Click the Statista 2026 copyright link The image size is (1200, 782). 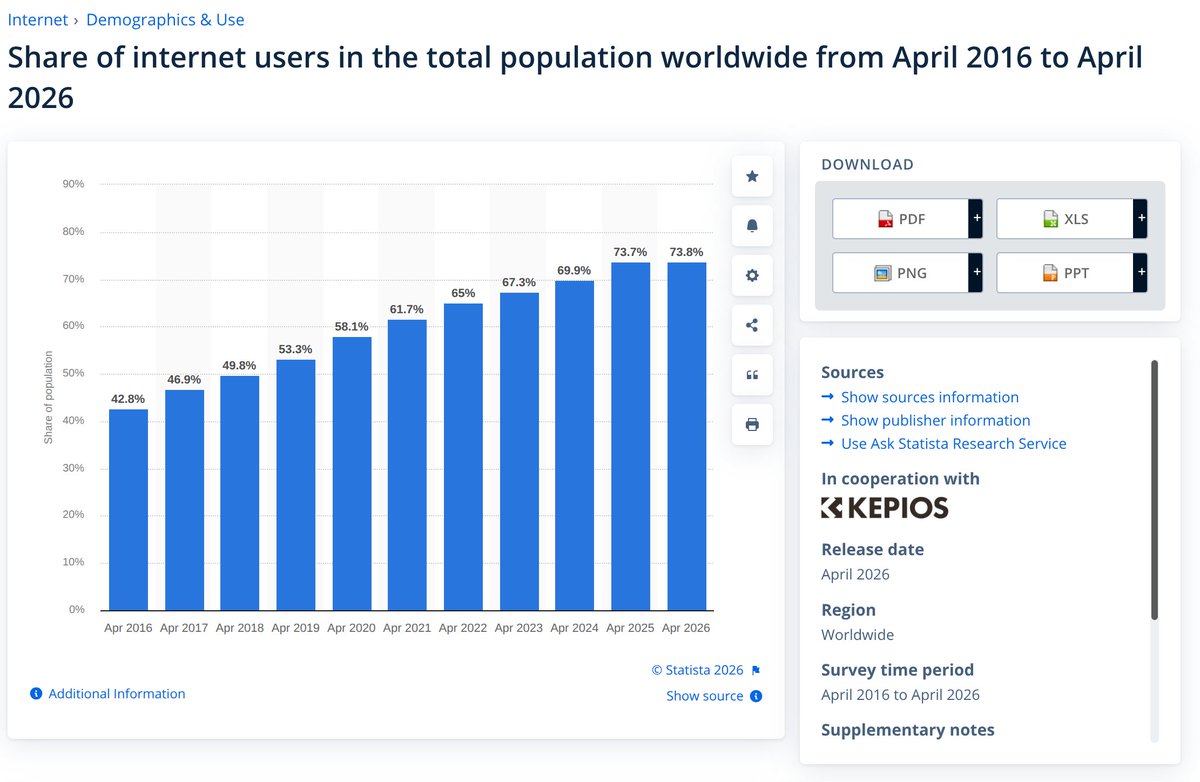pyautogui.click(x=698, y=670)
